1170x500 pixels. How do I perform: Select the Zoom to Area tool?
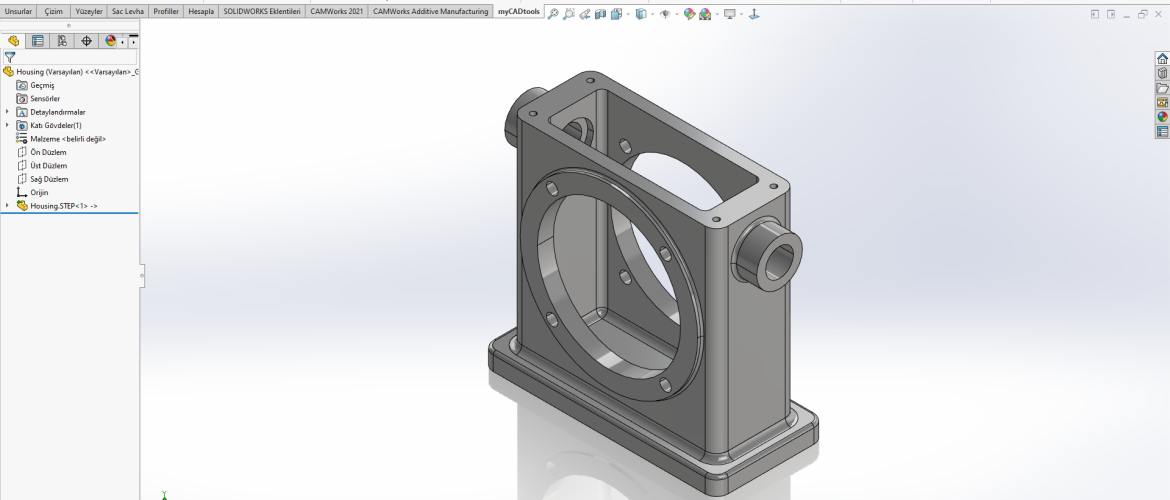click(x=569, y=14)
